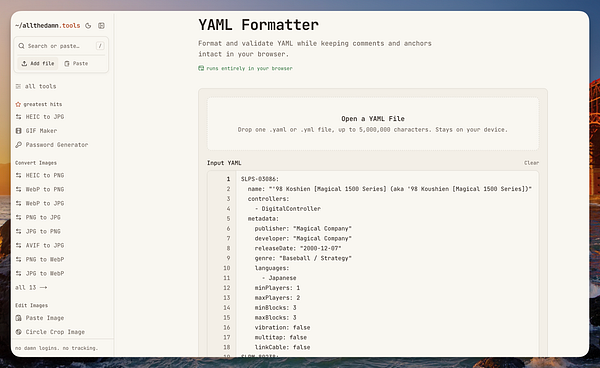The height and width of the screenshot is (368, 600).
Task: Click the publisher "Magical Company" line
Action: [x=303, y=229]
